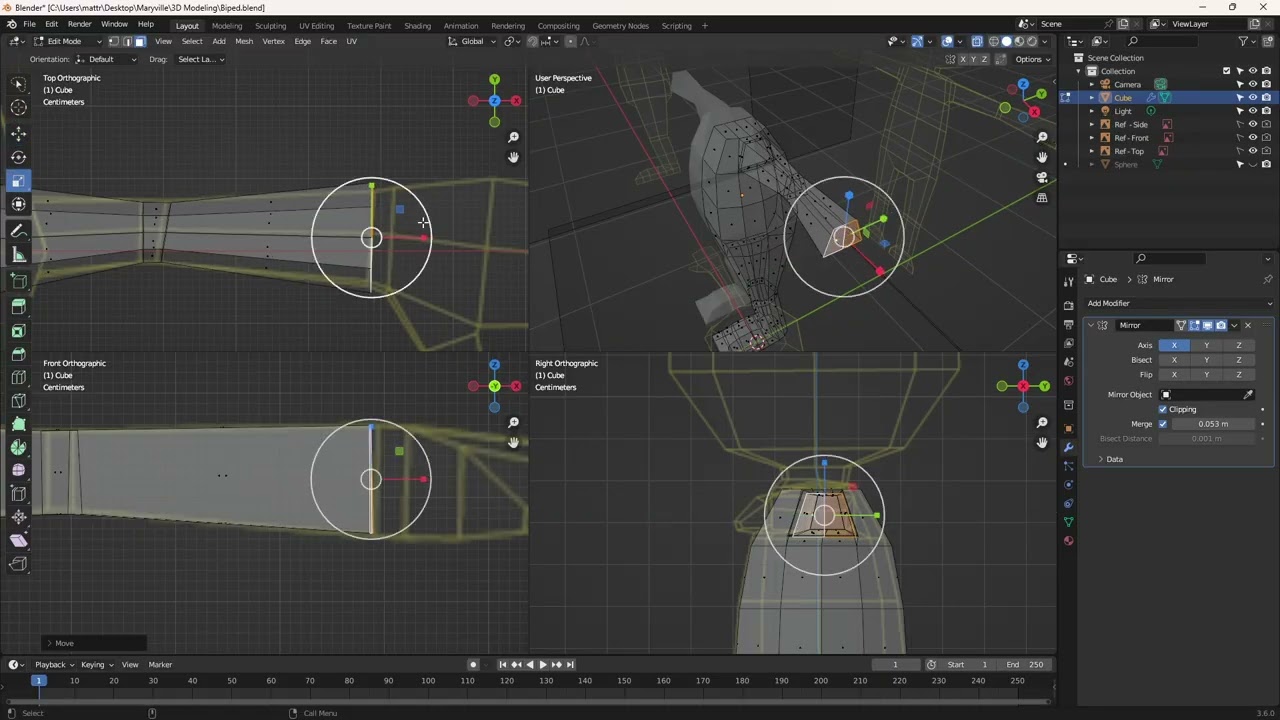Open the viewport Options dropdown
The image size is (1280, 720).
(x=1033, y=59)
